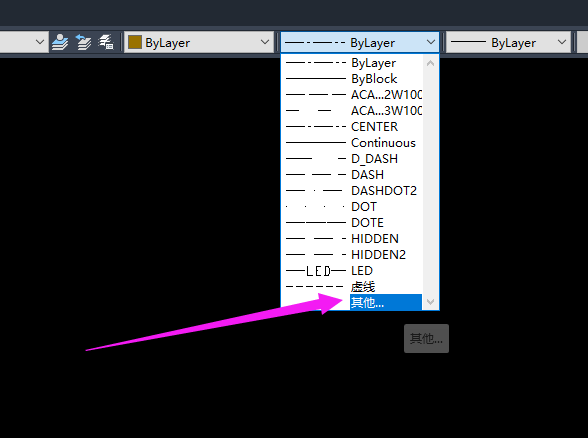Click the brown ByLayer color swatch
588x438 pixels.
(x=135, y=42)
